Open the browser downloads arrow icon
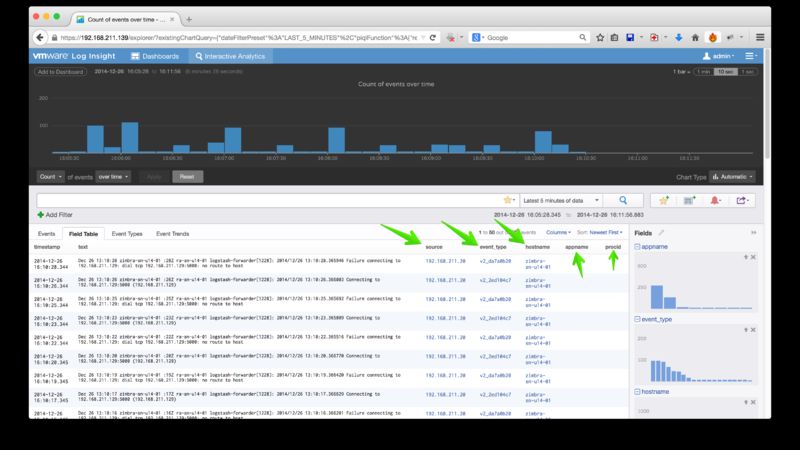The image size is (800, 450). (679, 37)
